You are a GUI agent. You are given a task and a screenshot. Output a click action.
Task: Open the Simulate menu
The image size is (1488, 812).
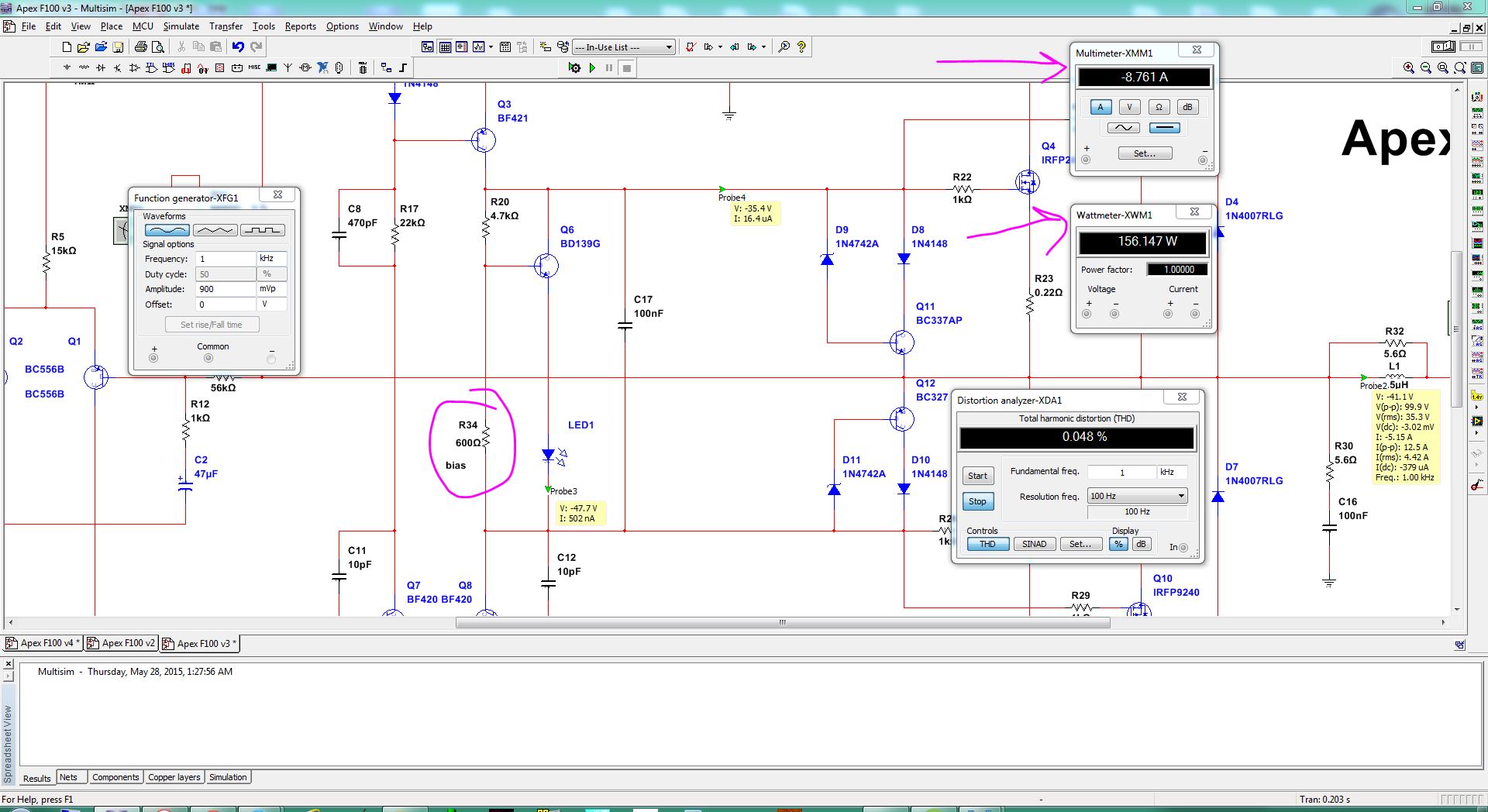(x=181, y=26)
